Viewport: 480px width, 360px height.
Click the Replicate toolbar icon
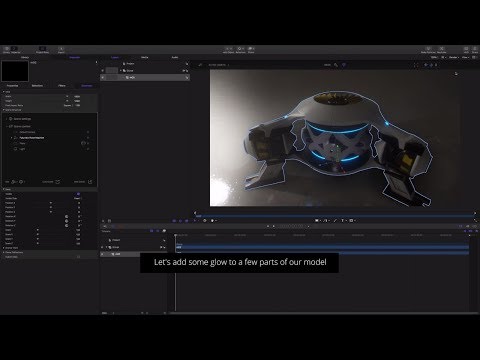tap(442, 50)
